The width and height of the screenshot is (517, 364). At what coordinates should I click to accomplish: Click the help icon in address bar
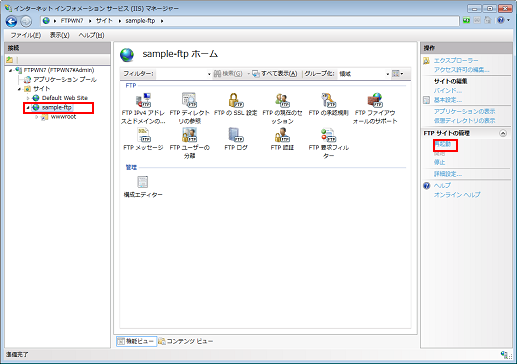(500, 20)
